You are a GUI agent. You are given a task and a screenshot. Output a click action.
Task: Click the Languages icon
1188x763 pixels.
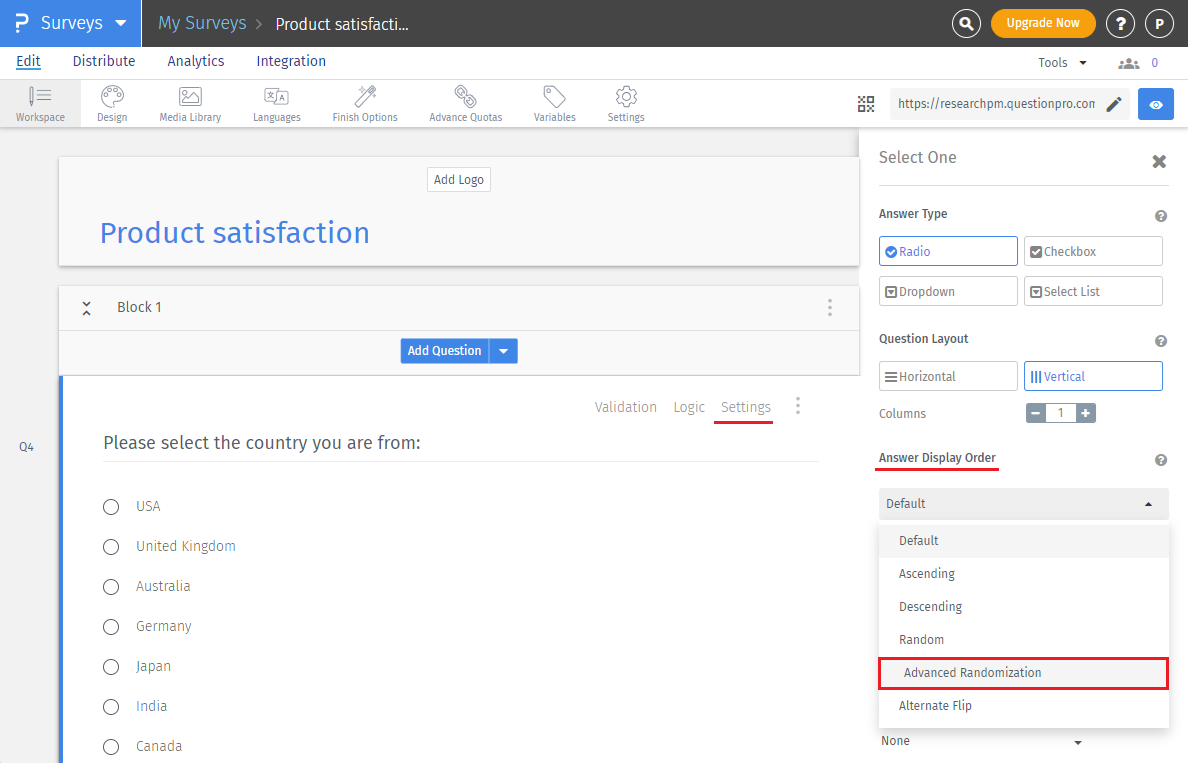coord(276,103)
